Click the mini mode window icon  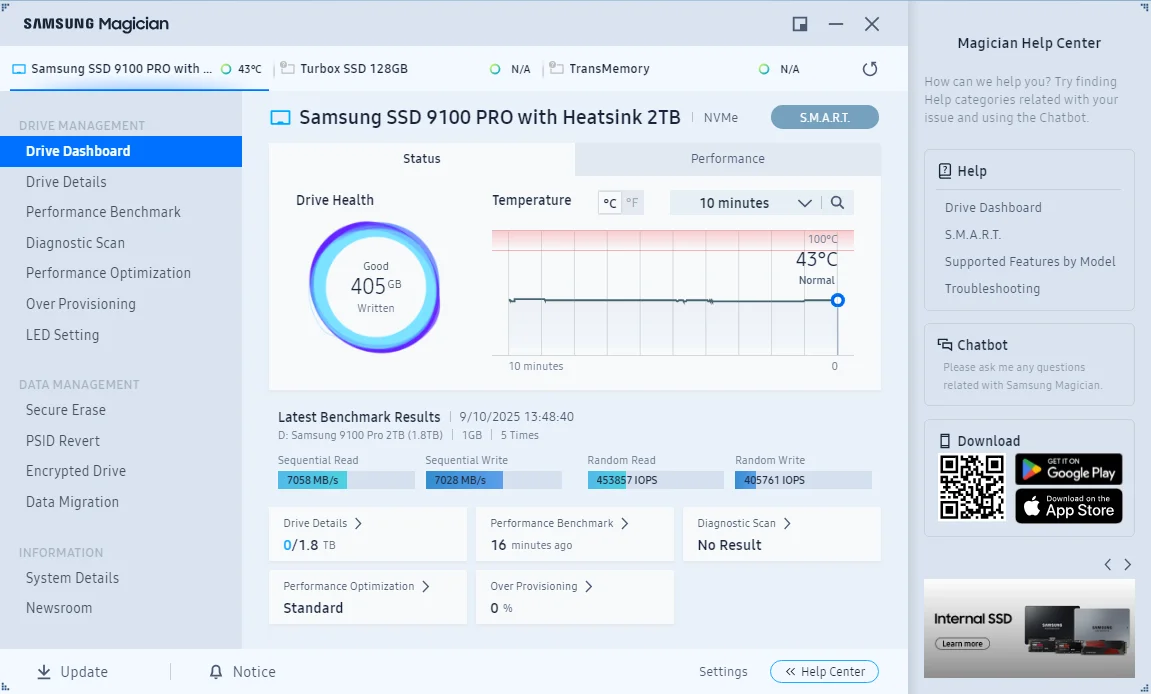pos(800,24)
